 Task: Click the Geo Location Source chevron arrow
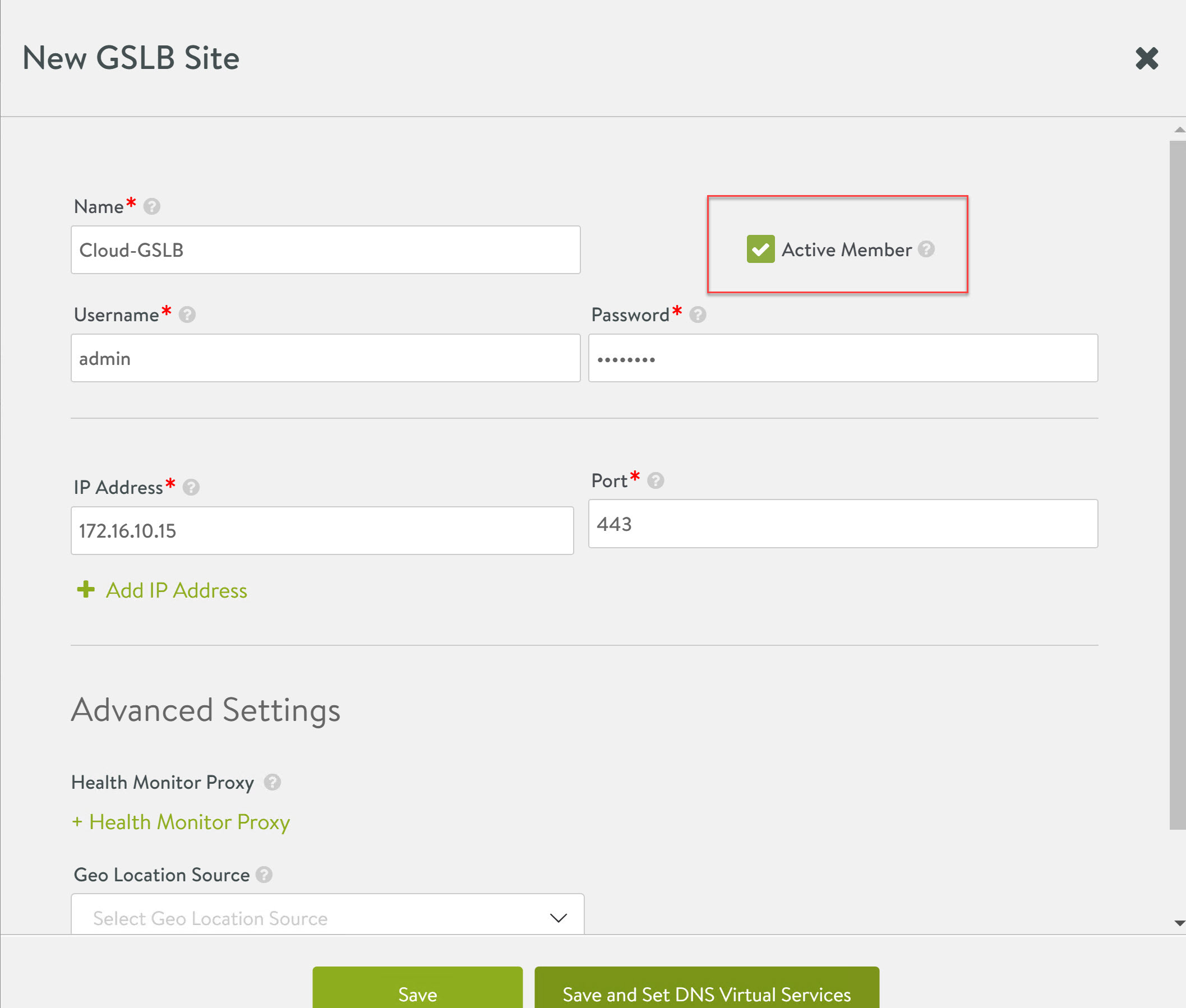pyautogui.click(x=558, y=918)
